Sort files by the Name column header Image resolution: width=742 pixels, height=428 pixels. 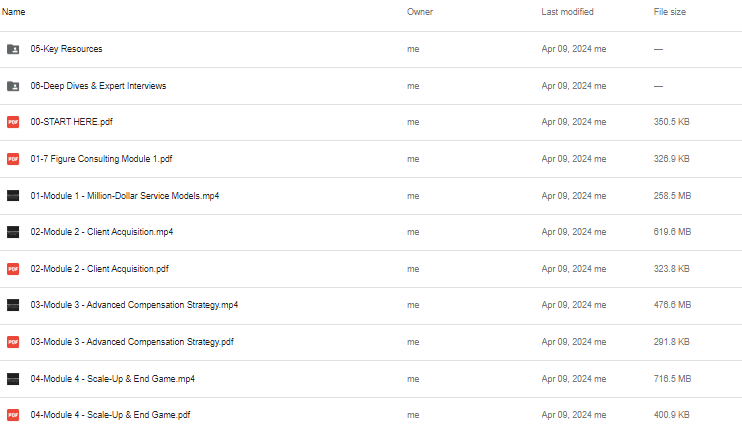[13, 12]
